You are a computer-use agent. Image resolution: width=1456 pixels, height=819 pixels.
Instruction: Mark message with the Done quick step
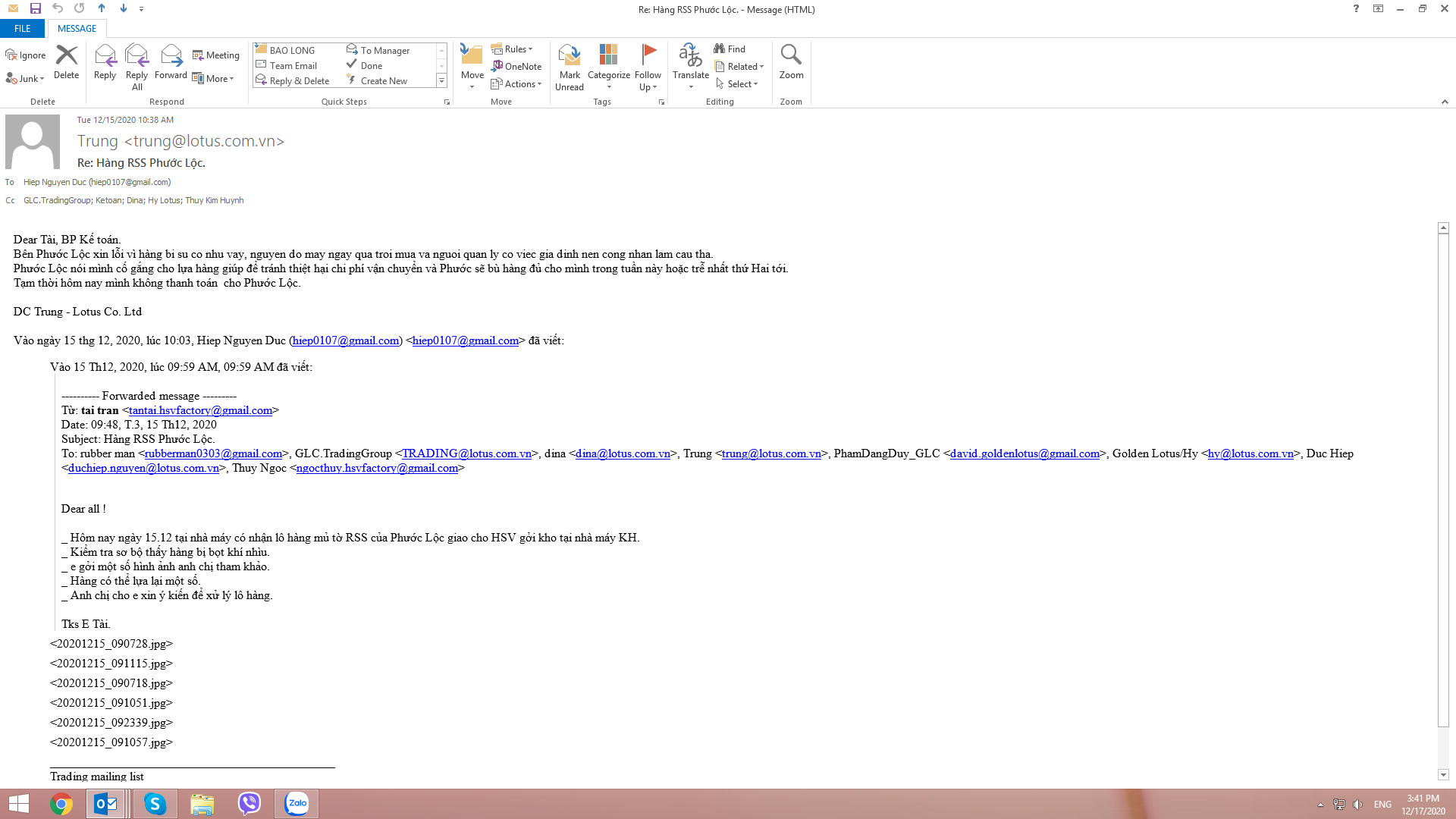[365, 65]
